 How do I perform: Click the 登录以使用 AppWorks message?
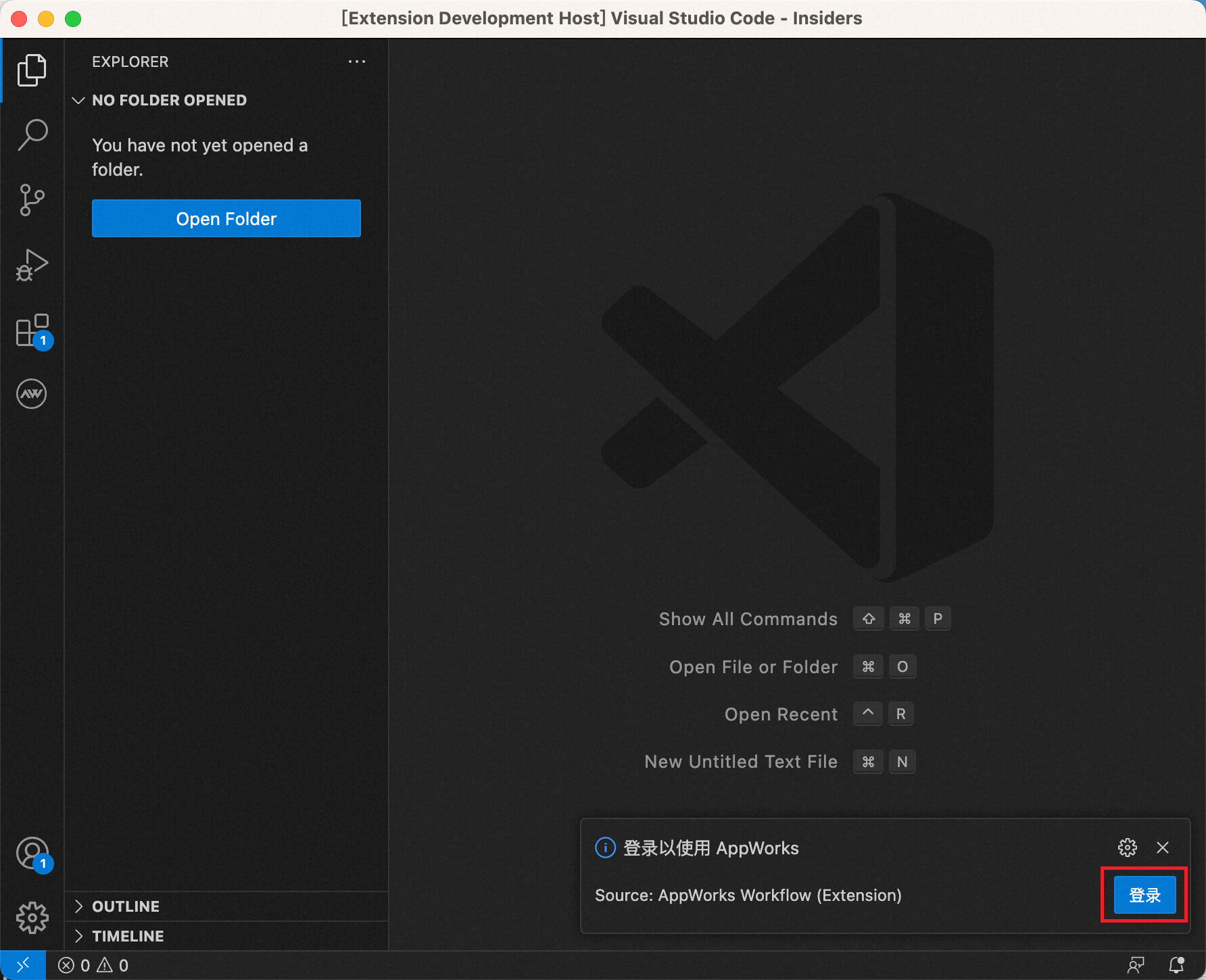pyautogui.click(x=710, y=848)
